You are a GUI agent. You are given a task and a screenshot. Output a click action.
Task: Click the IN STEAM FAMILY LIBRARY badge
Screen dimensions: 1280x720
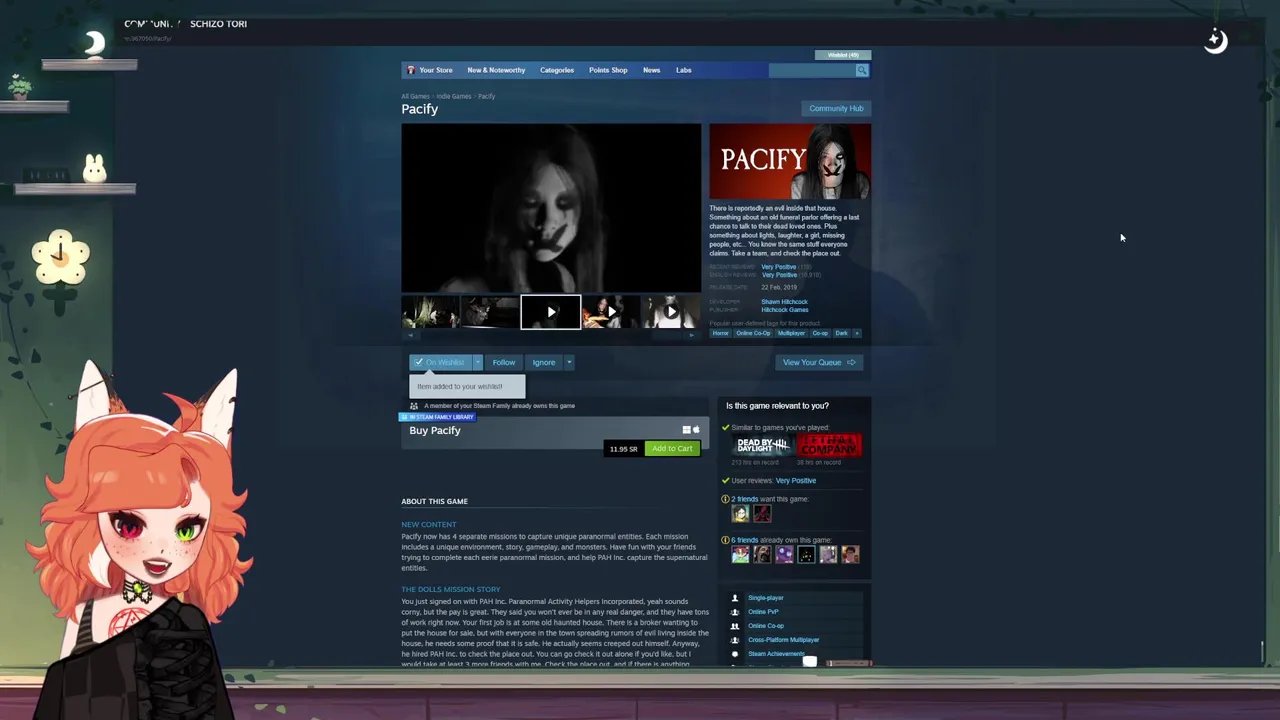pyautogui.click(x=438, y=417)
